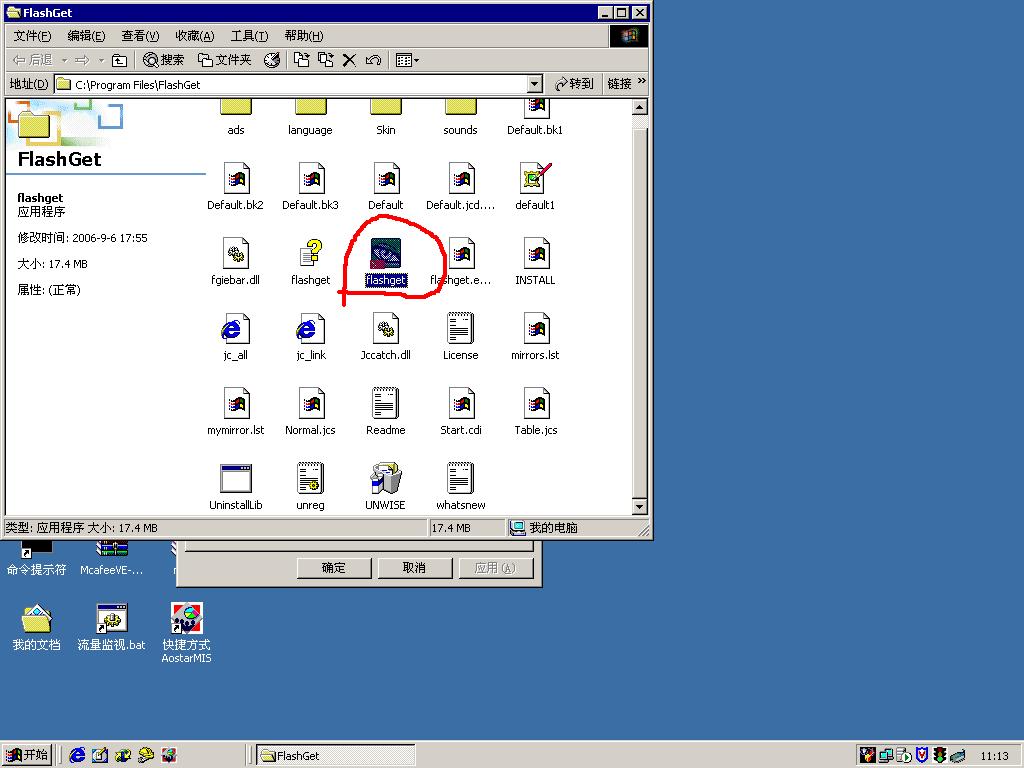The image size is (1024, 768).
Task: Click the scrollbar down arrow in file list
Action: (x=640, y=507)
